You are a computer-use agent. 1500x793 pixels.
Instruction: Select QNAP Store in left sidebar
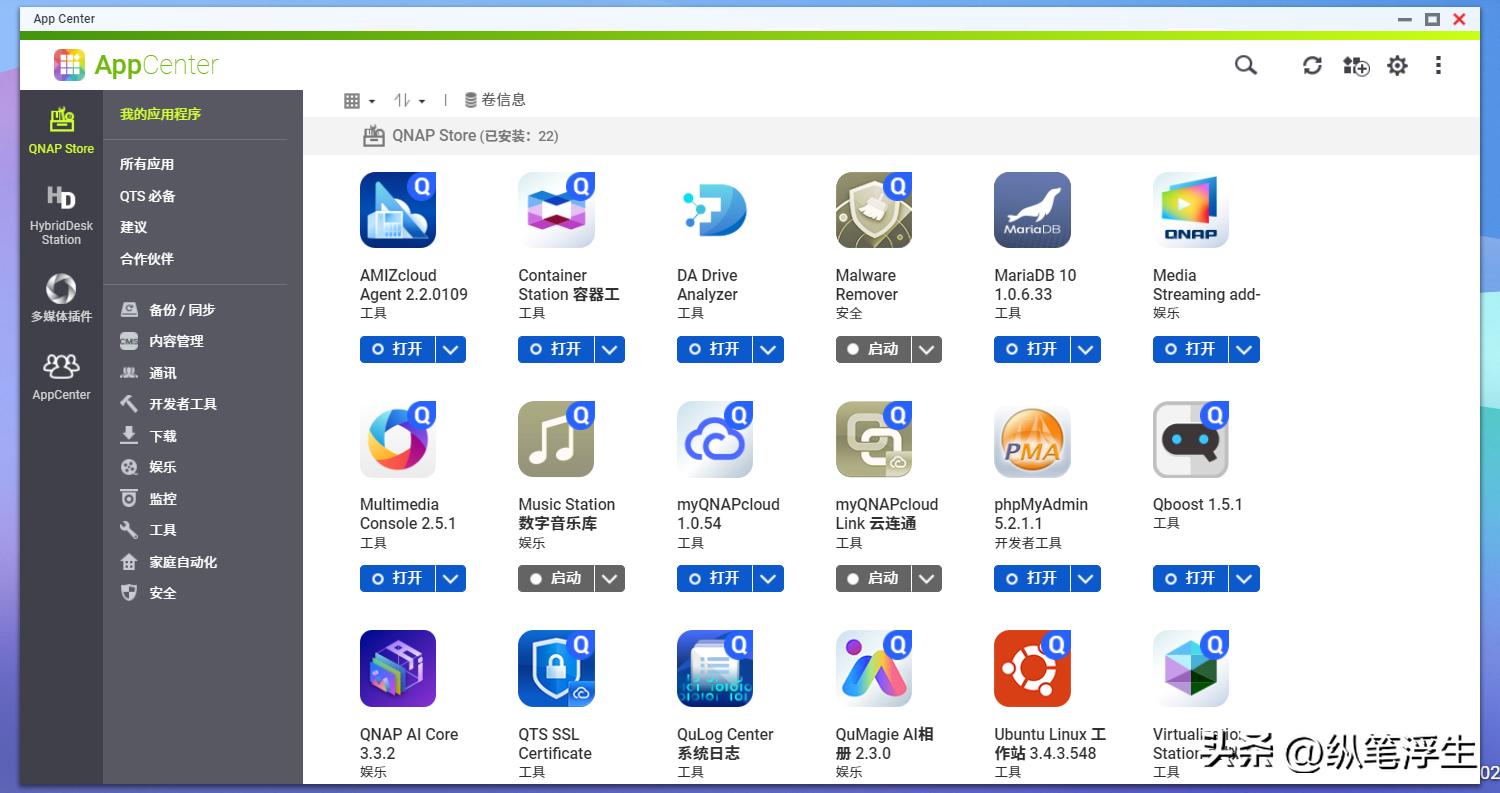pos(61,130)
